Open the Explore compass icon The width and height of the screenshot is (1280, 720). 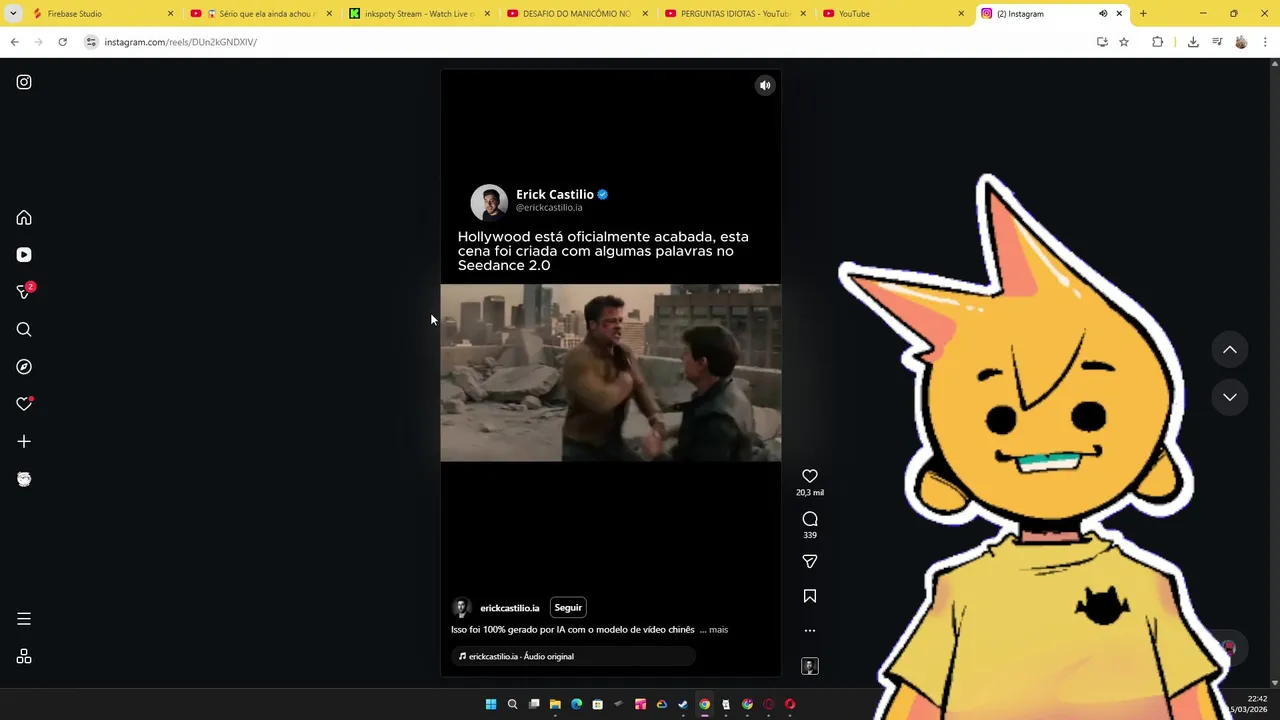click(24, 367)
